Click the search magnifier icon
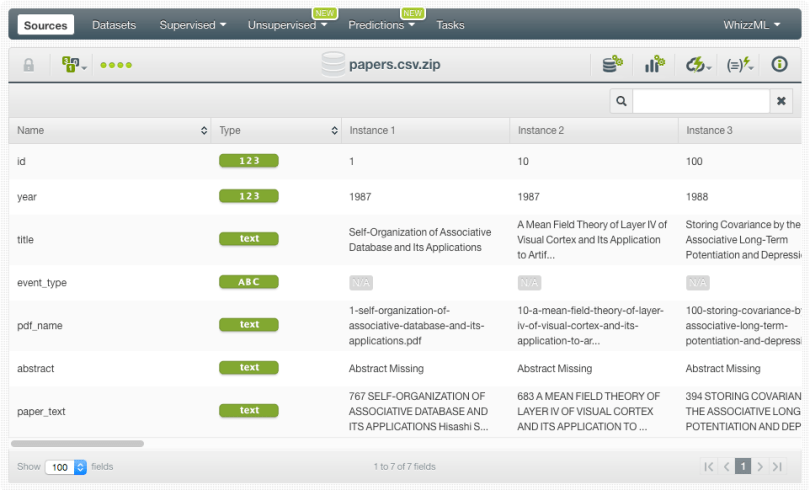810x490 pixels. pos(621,101)
